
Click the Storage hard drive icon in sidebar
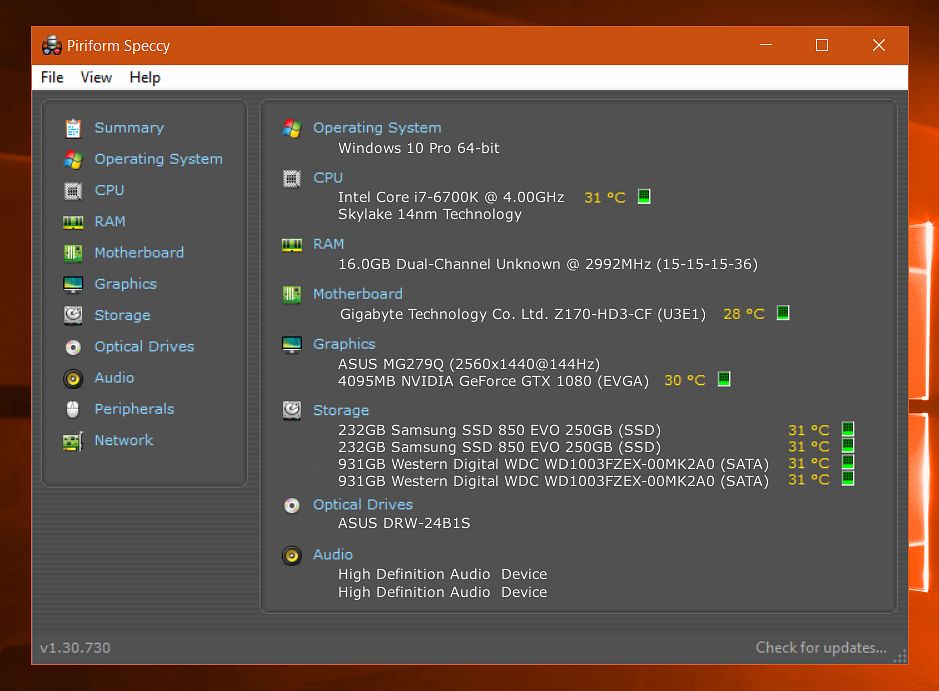[x=73, y=316]
